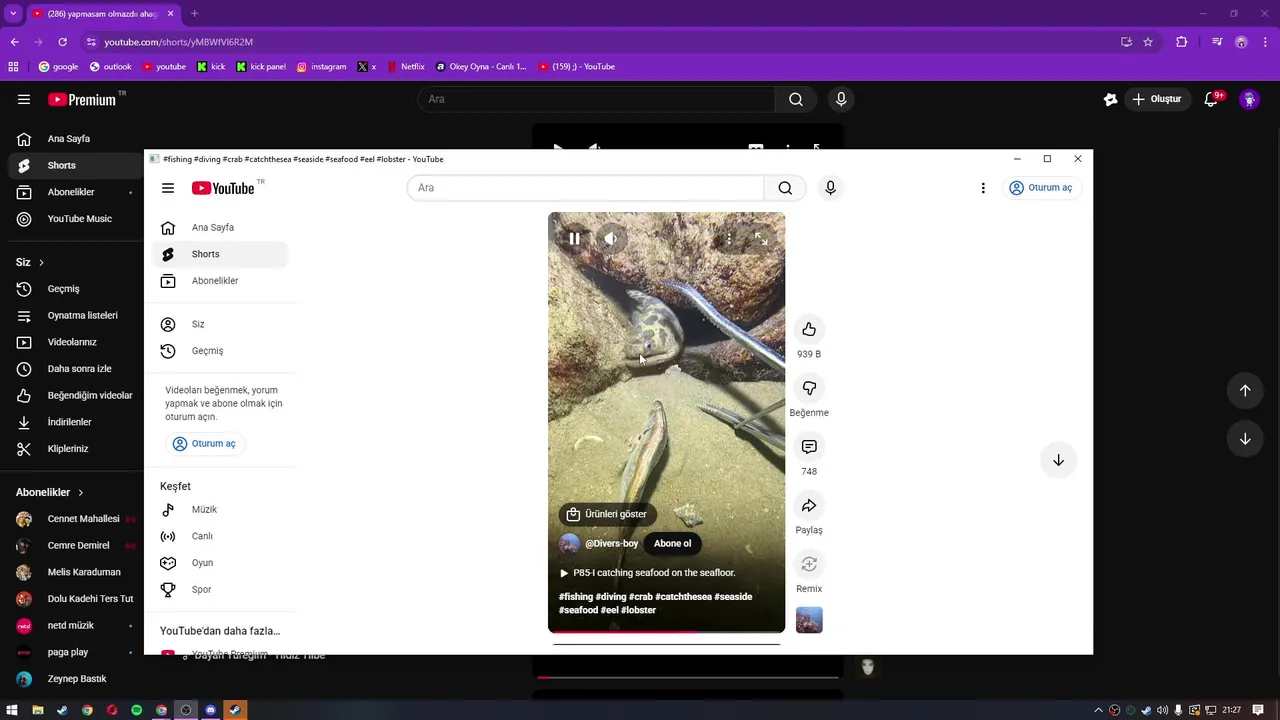This screenshot has width=1280, height=720.
Task: Enter fullscreen on the Short video
Action: coord(761,239)
